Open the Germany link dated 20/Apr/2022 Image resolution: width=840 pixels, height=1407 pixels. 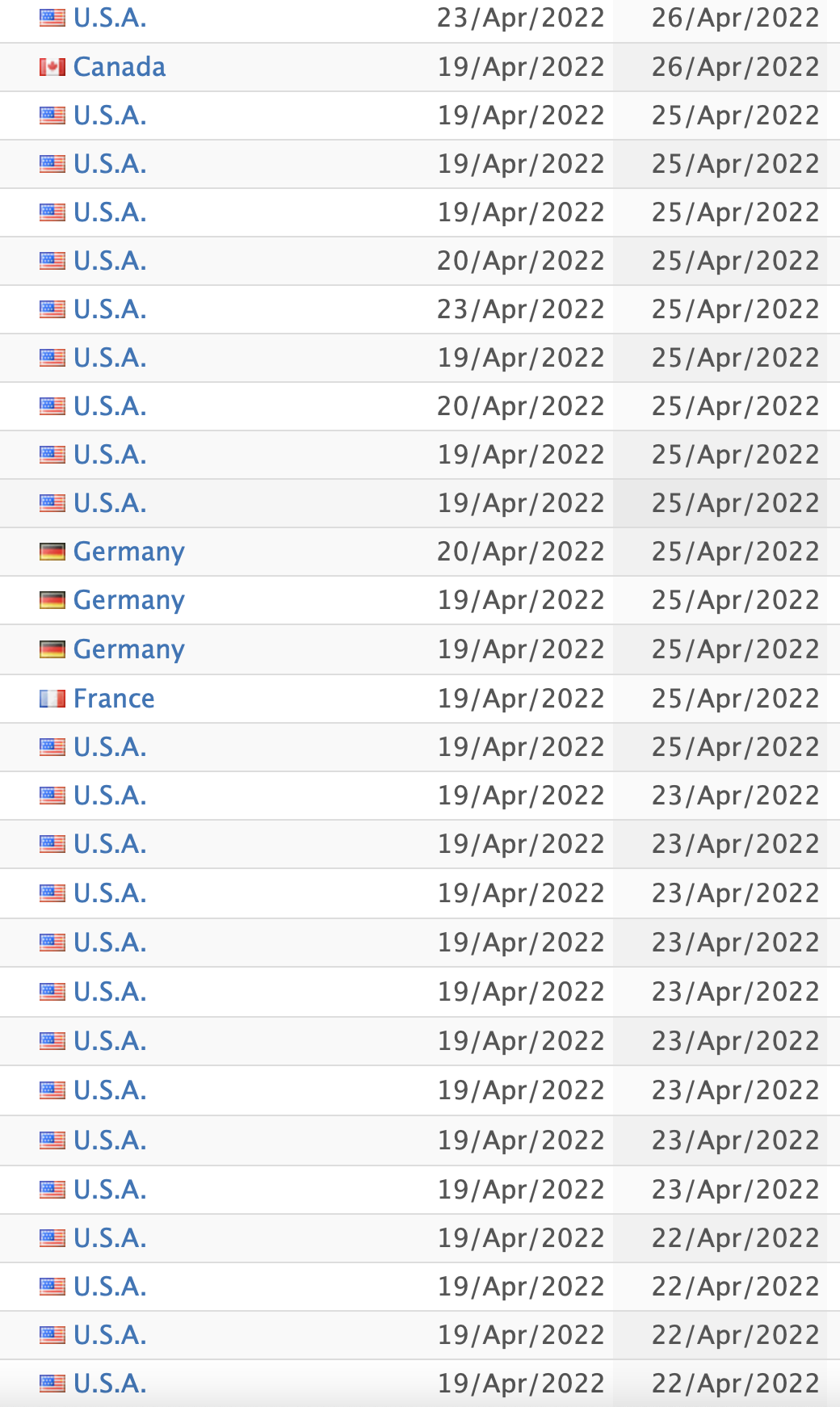pyautogui.click(x=129, y=552)
